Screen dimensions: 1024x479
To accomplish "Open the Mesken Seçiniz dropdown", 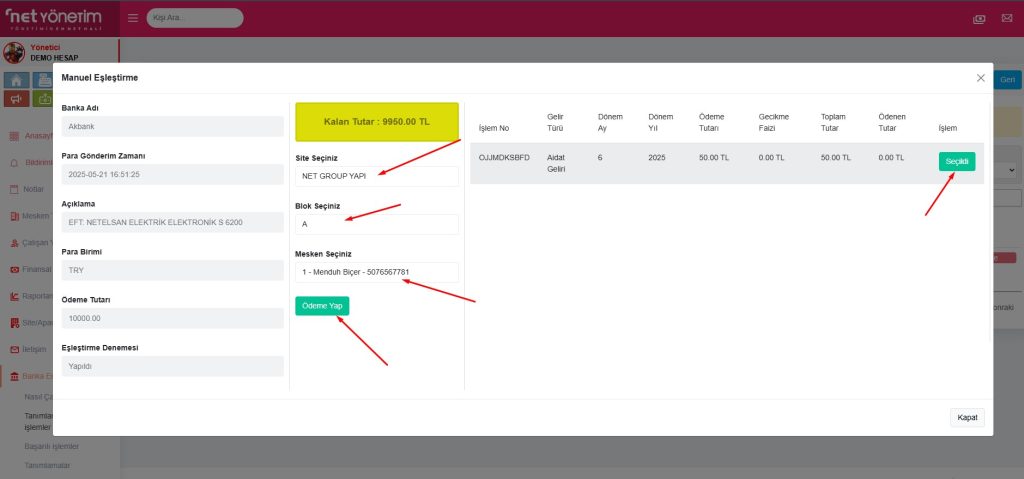I will click(x=376, y=272).
